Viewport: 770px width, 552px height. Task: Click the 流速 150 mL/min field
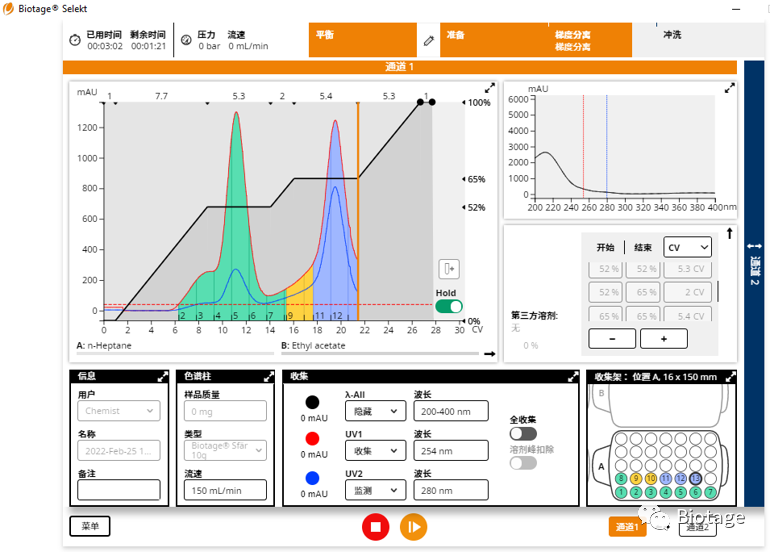pyautogui.click(x=225, y=490)
